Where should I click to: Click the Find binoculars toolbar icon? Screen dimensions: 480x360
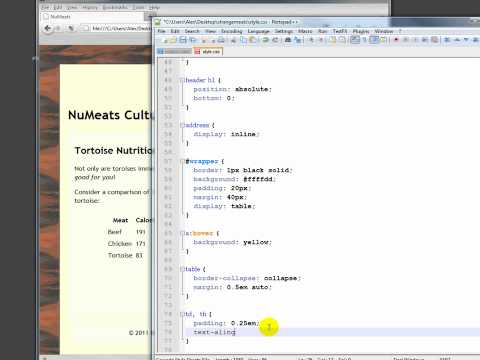(x=288, y=40)
